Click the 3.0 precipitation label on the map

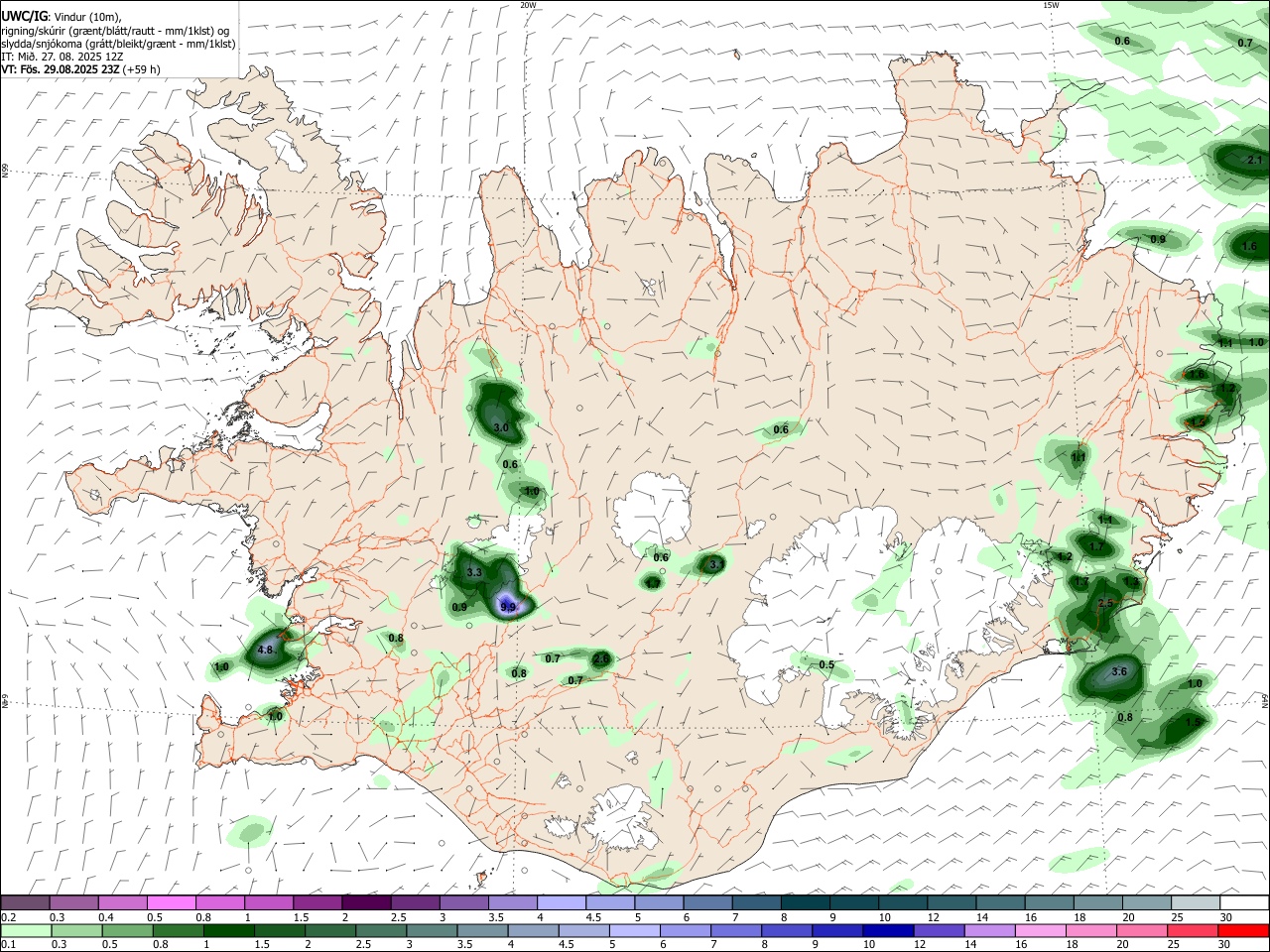point(501,427)
